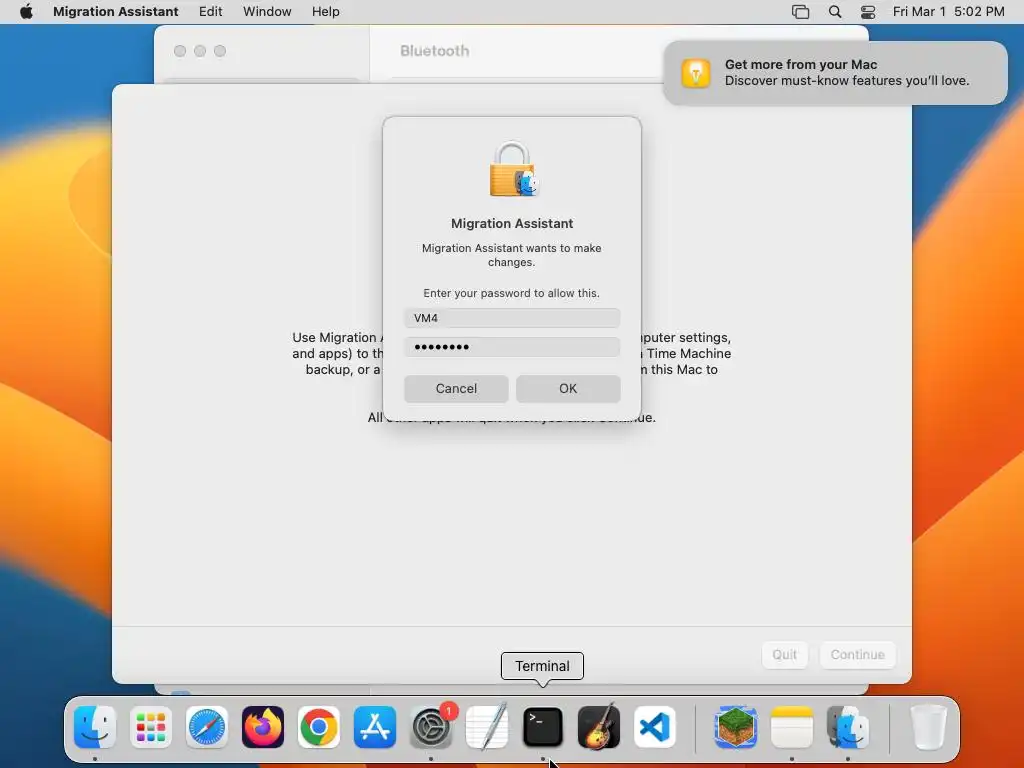Open the Notes dock icon

(792, 727)
